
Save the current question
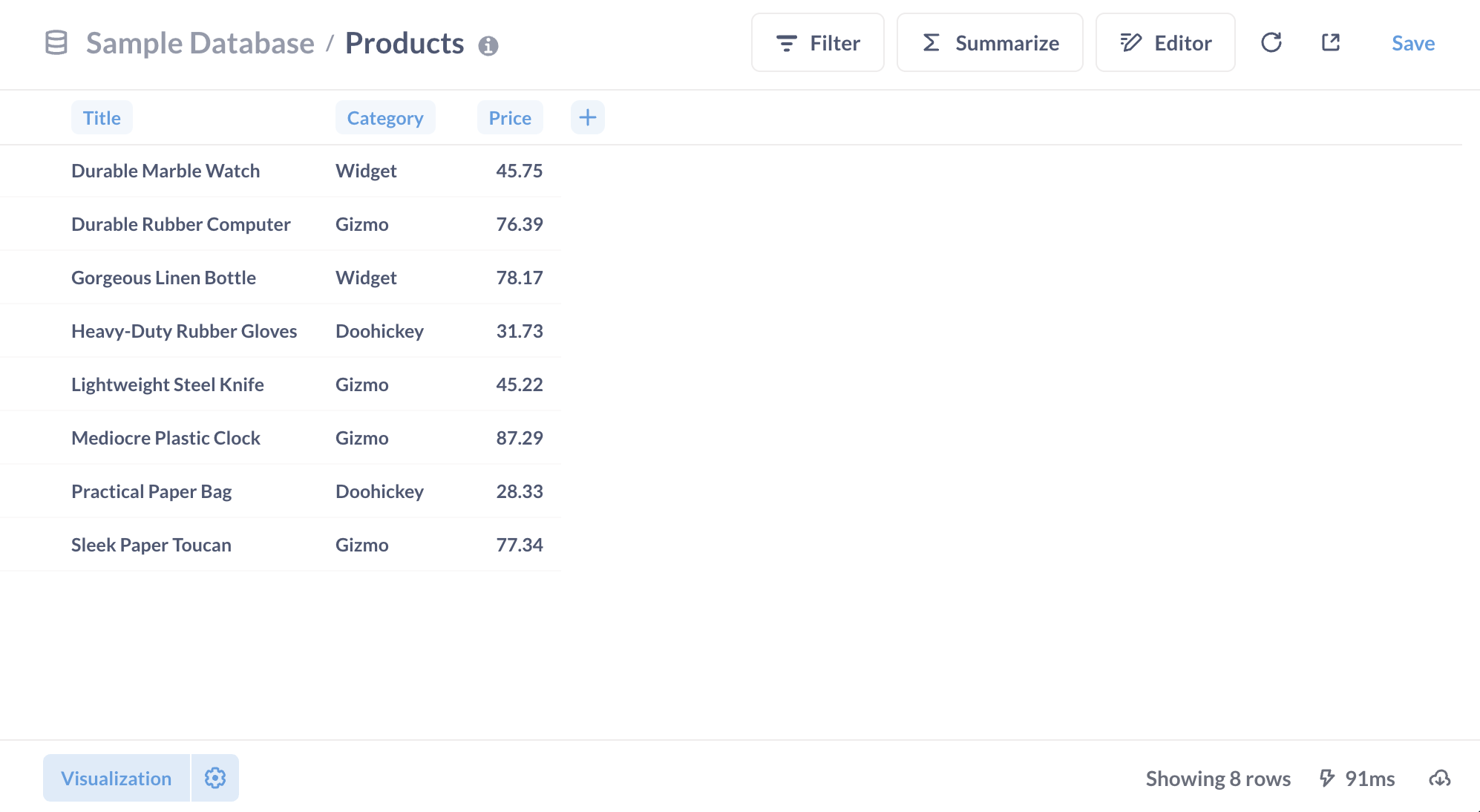coord(1412,43)
